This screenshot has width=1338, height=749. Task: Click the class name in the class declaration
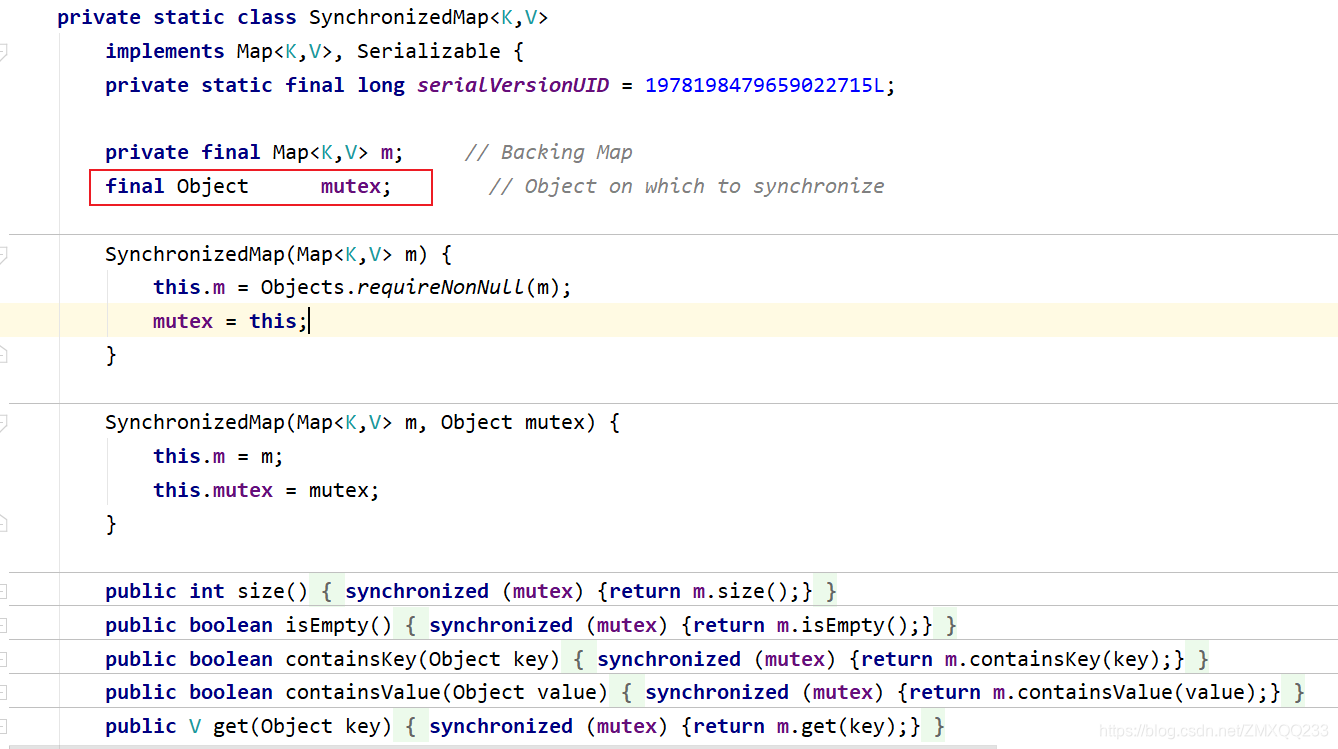point(405,18)
